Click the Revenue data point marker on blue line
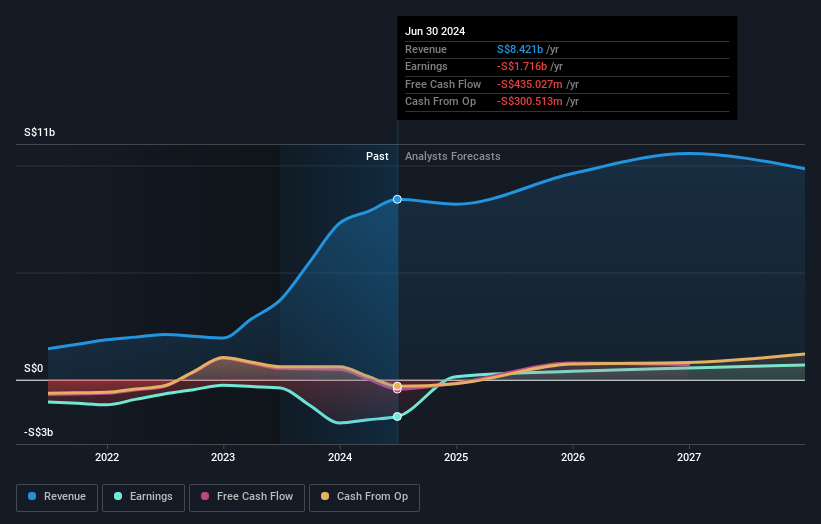821x524 pixels. coord(397,199)
